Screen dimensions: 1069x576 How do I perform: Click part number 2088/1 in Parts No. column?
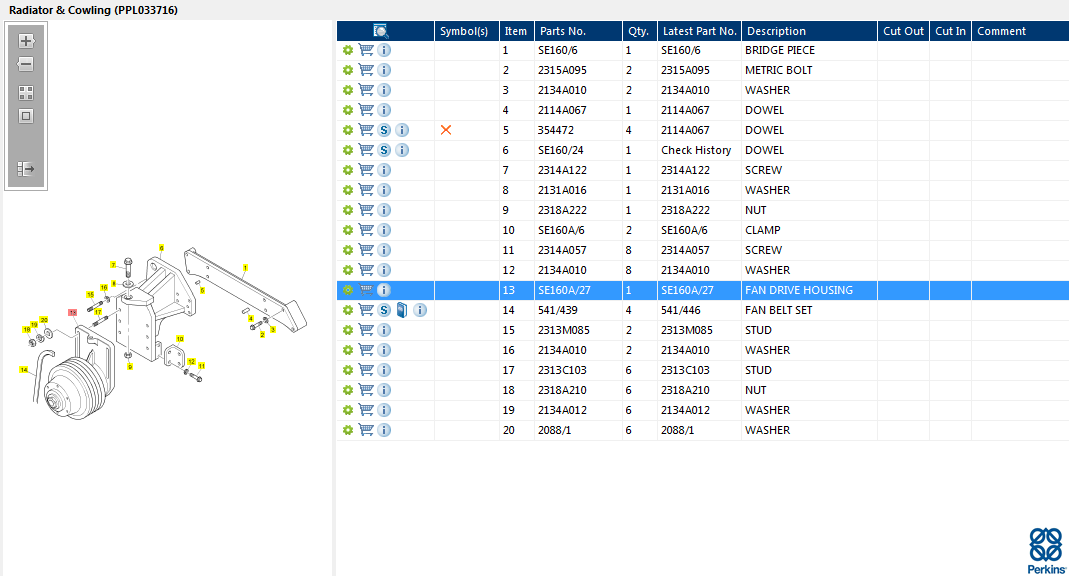pyautogui.click(x=554, y=430)
